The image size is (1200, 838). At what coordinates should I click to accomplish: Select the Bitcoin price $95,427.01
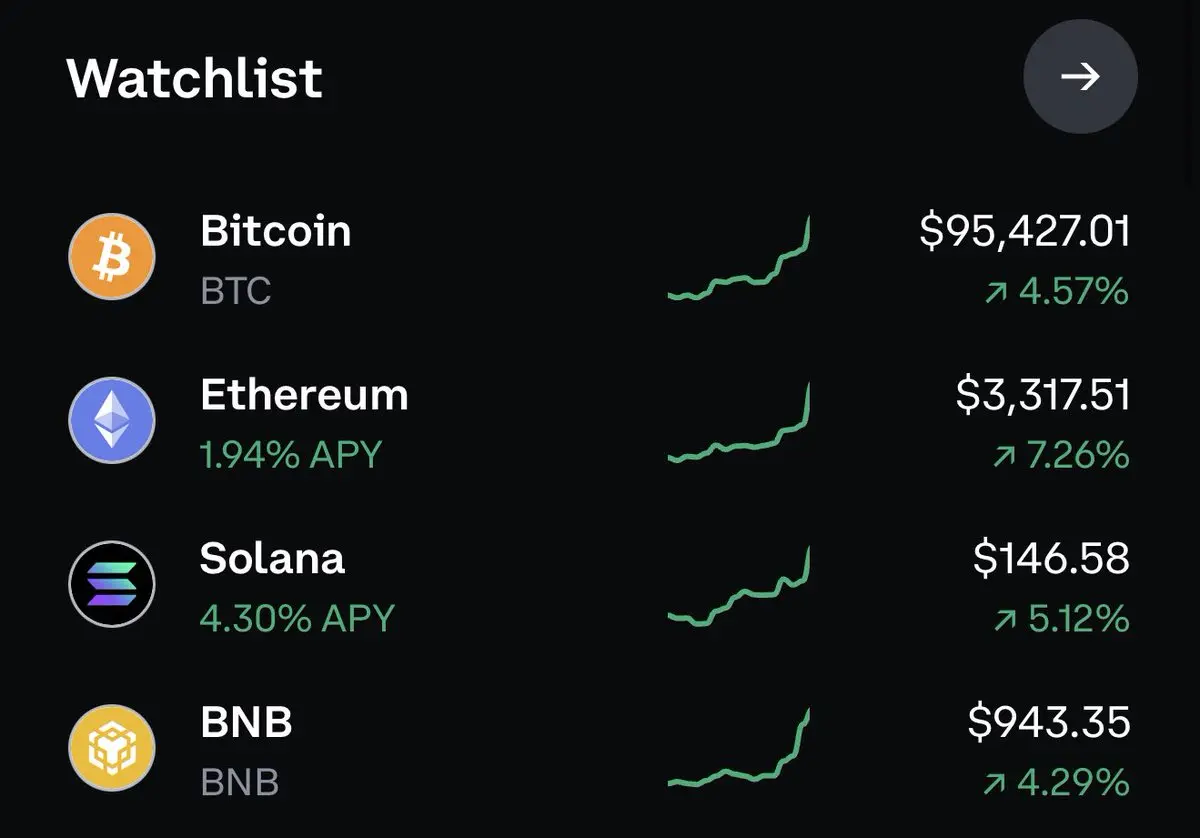[1025, 232]
